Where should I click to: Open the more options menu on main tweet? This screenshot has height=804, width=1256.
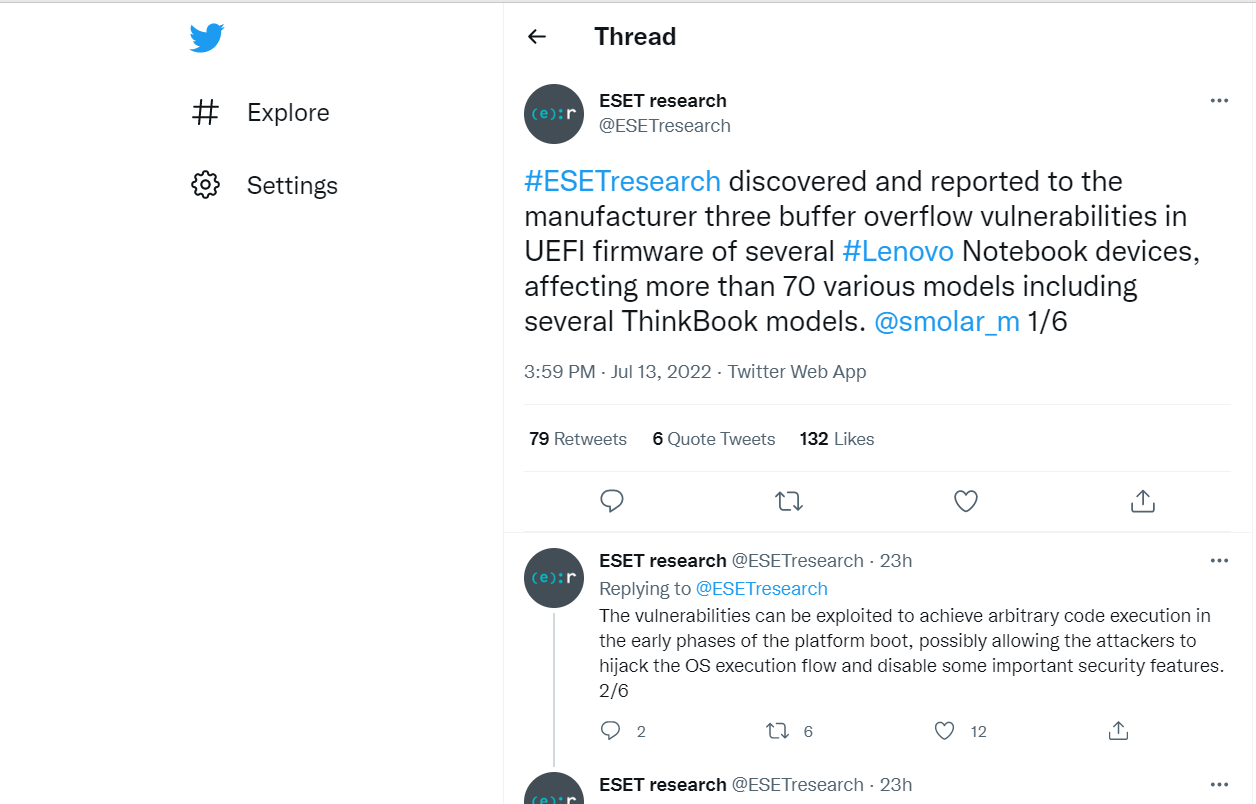tap(1219, 100)
